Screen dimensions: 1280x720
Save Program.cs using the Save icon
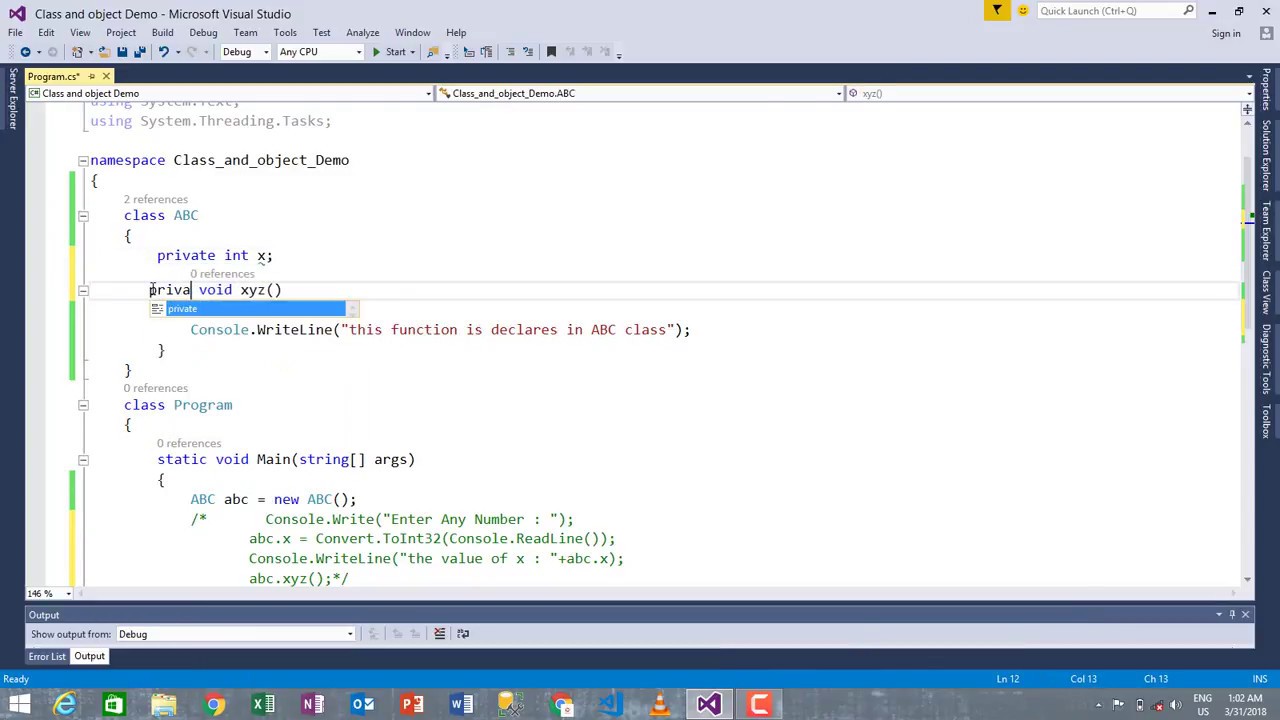pyautogui.click(x=122, y=52)
